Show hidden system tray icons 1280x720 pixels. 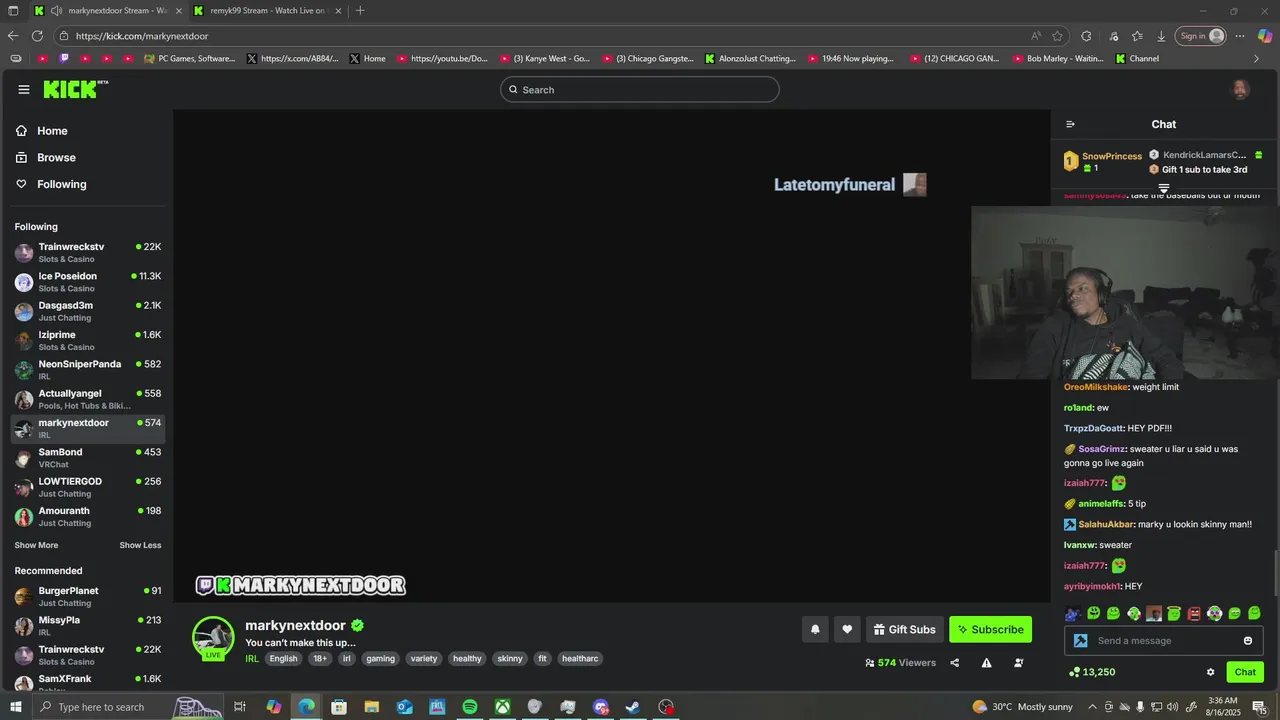tap(1092, 707)
